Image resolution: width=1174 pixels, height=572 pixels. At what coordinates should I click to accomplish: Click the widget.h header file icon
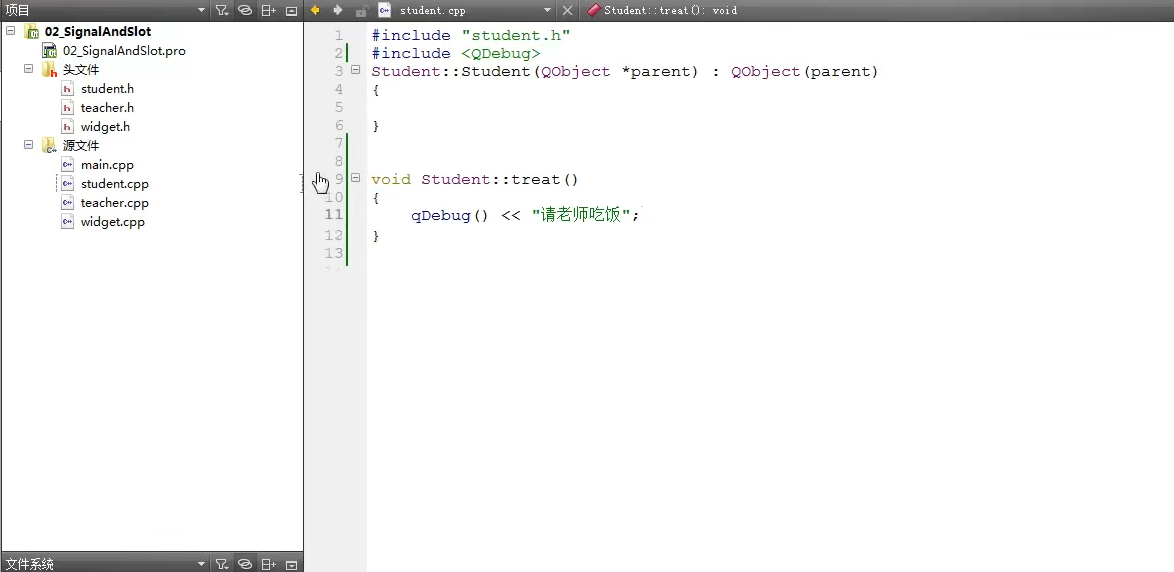point(67,127)
